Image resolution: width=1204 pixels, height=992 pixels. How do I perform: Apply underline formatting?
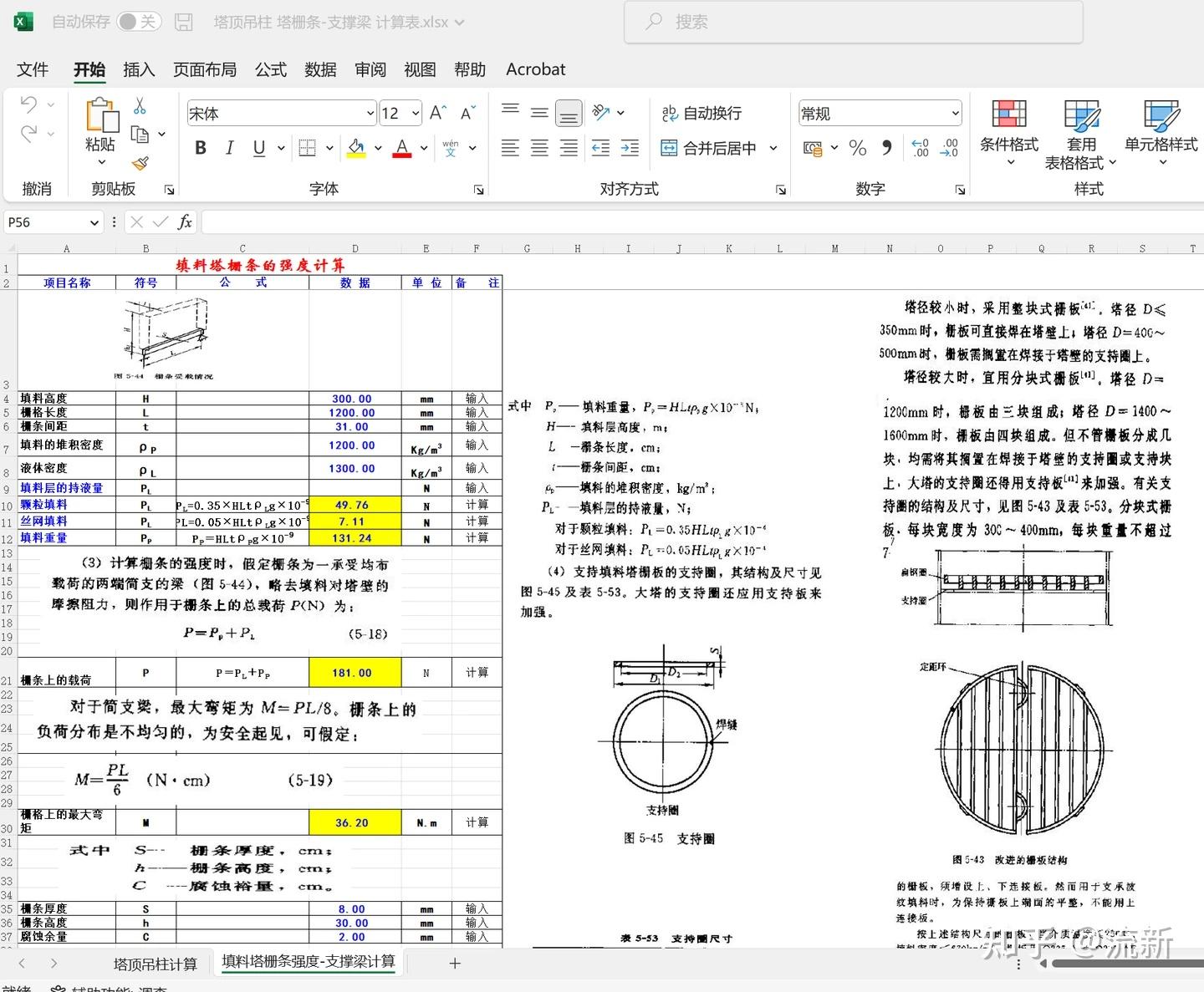[258, 148]
